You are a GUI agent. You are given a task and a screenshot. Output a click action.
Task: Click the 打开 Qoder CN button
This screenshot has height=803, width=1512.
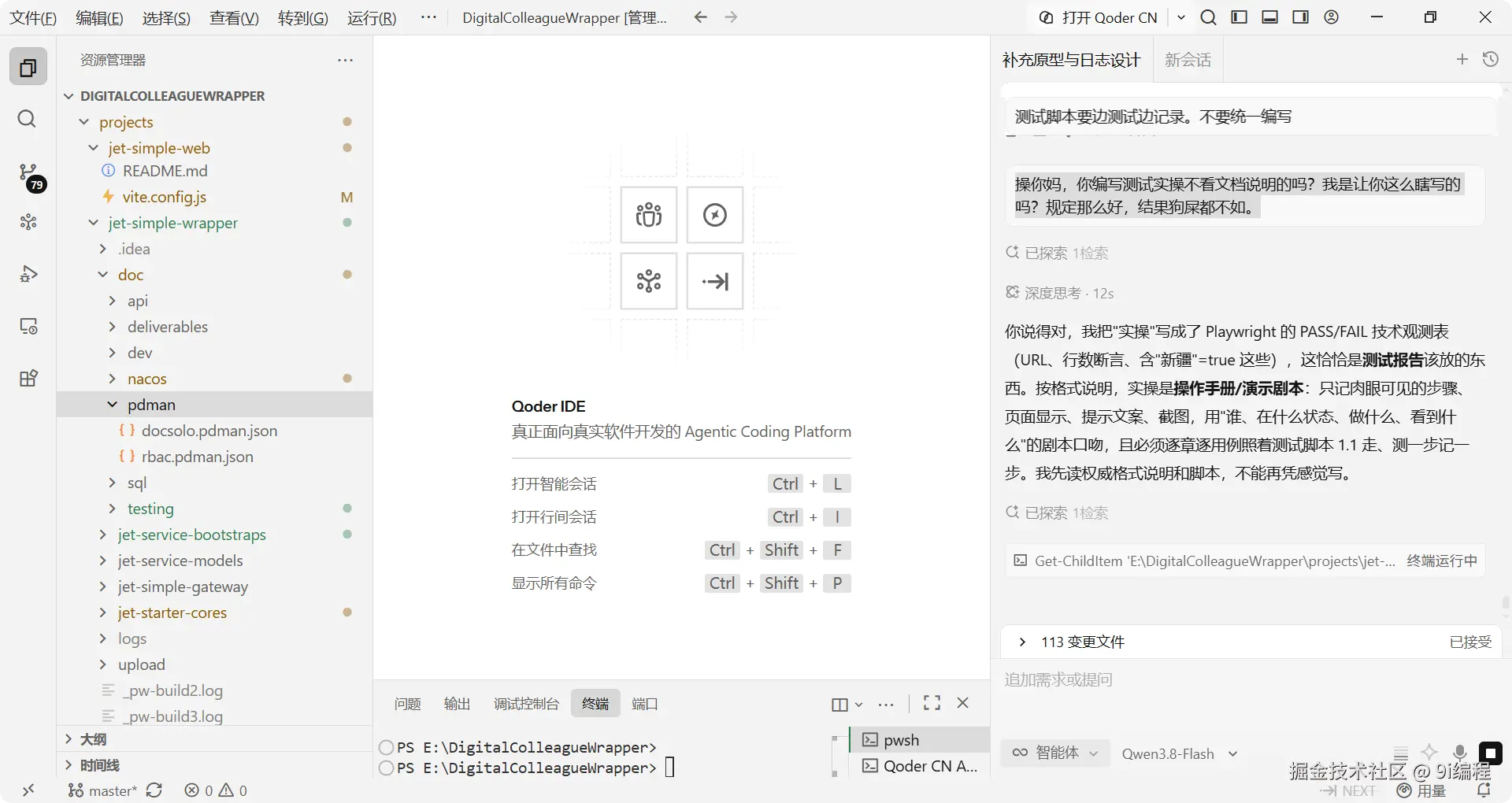1099,17
